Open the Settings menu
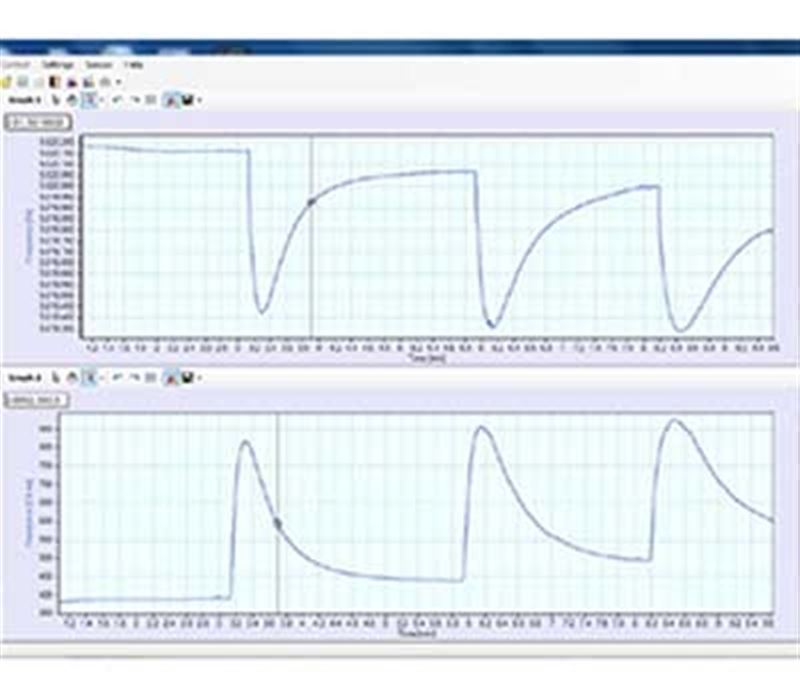 [x=58, y=64]
